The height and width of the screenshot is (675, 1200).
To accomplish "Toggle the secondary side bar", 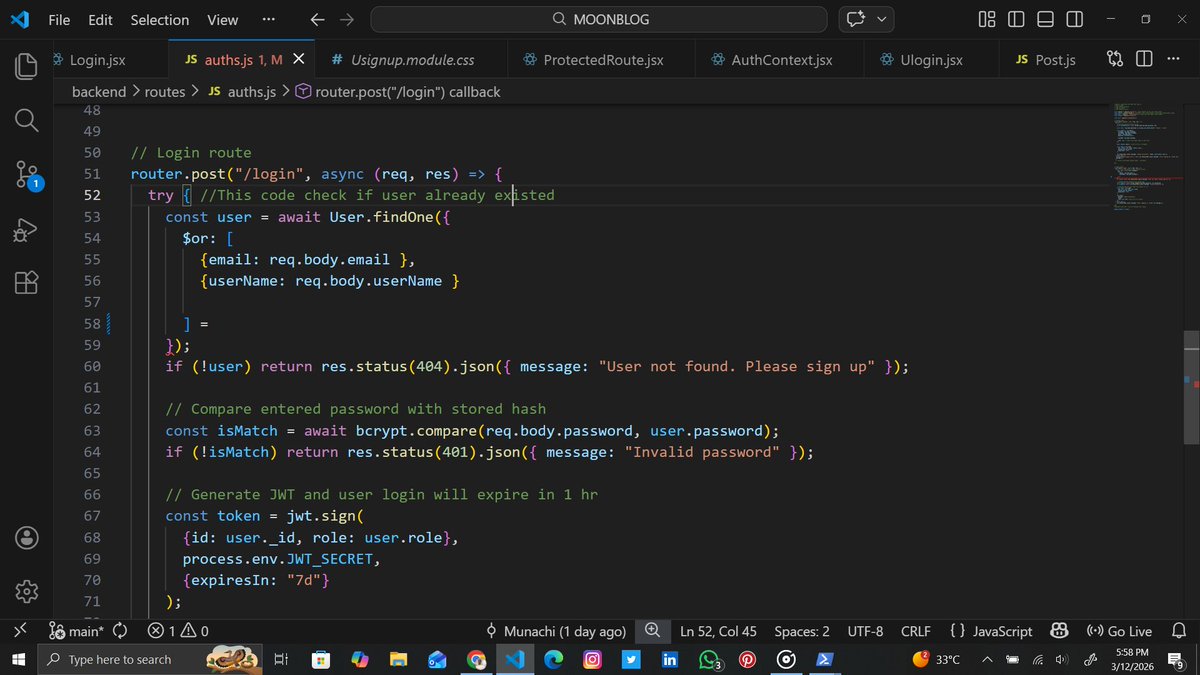I will (x=1074, y=19).
